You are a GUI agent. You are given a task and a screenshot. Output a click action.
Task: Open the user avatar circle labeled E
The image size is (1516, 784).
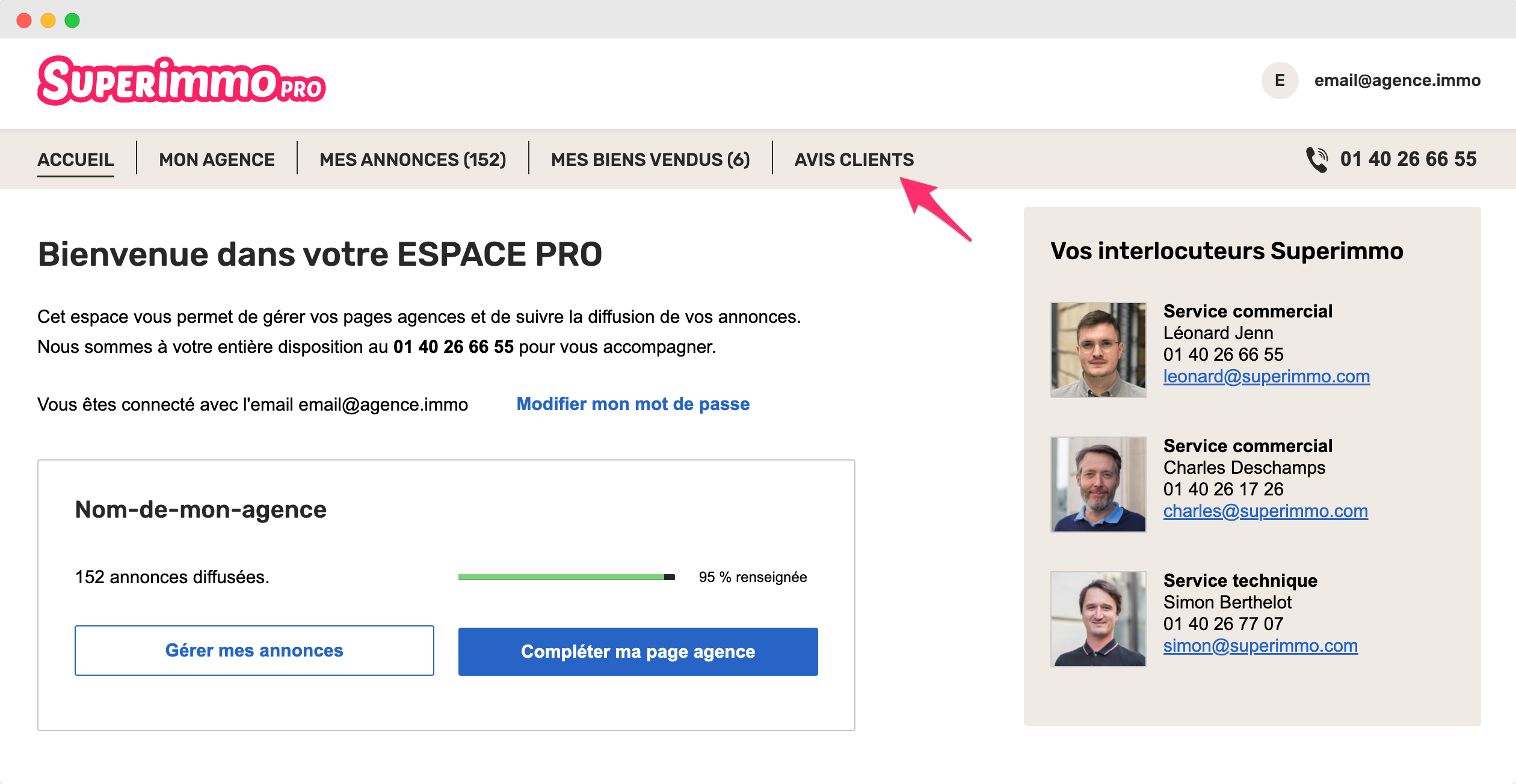1280,81
